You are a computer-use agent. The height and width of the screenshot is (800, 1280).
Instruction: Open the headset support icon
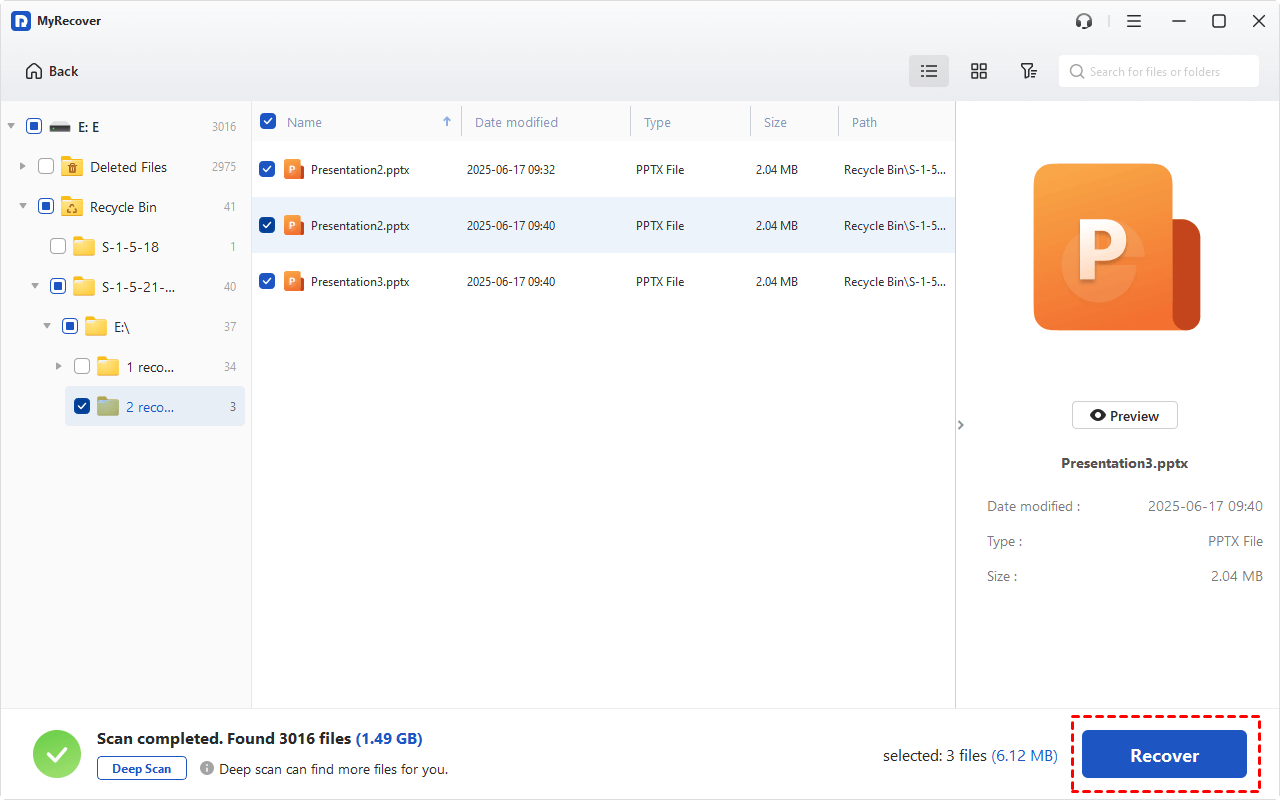tap(1084, 21)
